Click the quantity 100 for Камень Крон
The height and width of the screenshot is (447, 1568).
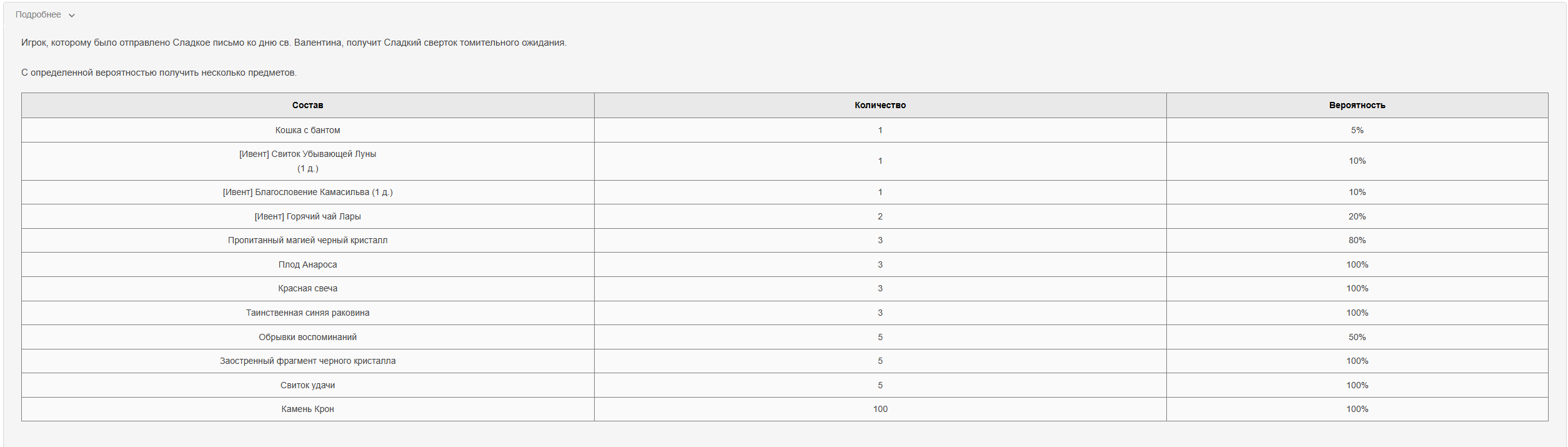[x=880, y=409]
